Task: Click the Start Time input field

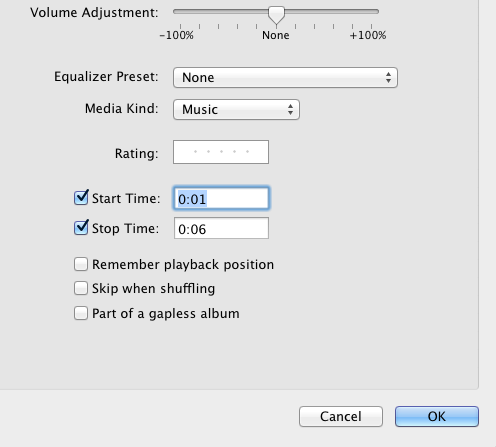Action: click(221, 199)
